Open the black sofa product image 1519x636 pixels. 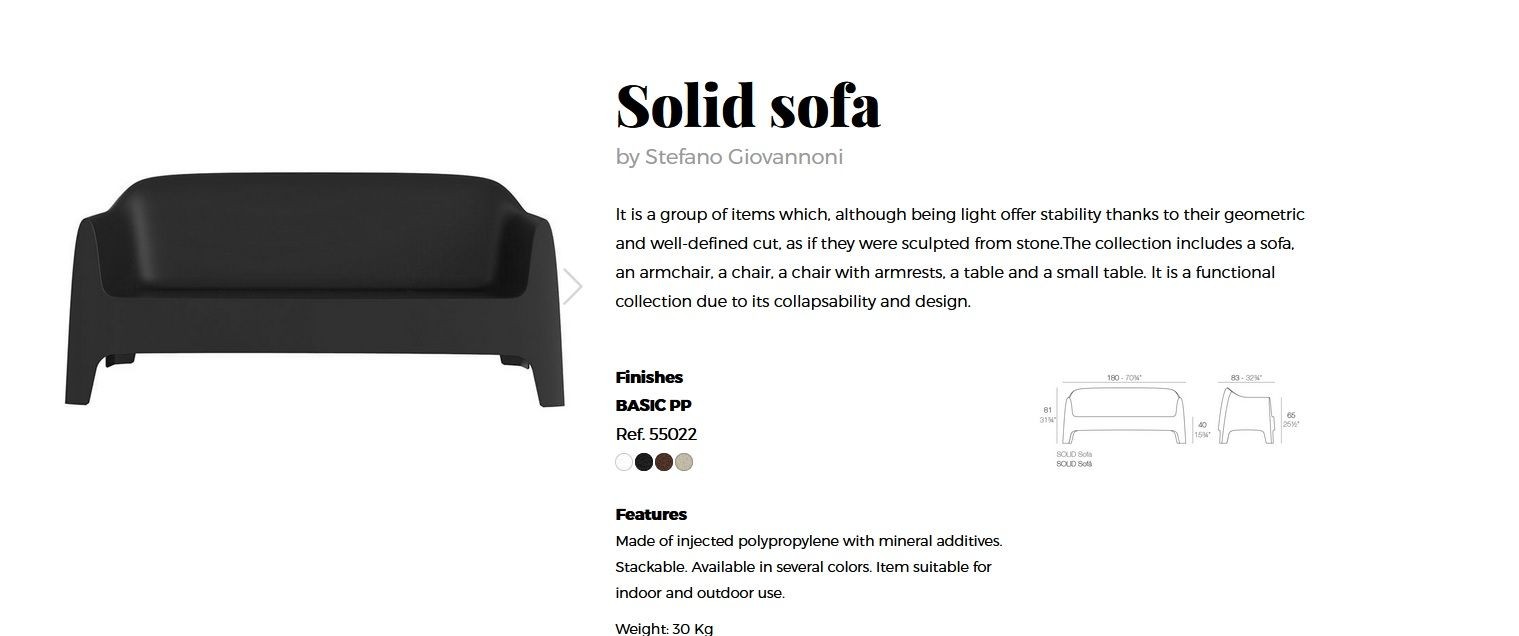click(315, 290)
